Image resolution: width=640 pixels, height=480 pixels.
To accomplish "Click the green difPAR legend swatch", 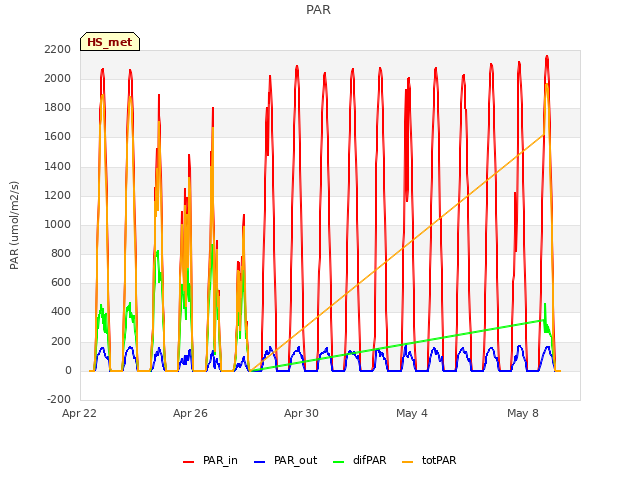I will tap(338, 462).
